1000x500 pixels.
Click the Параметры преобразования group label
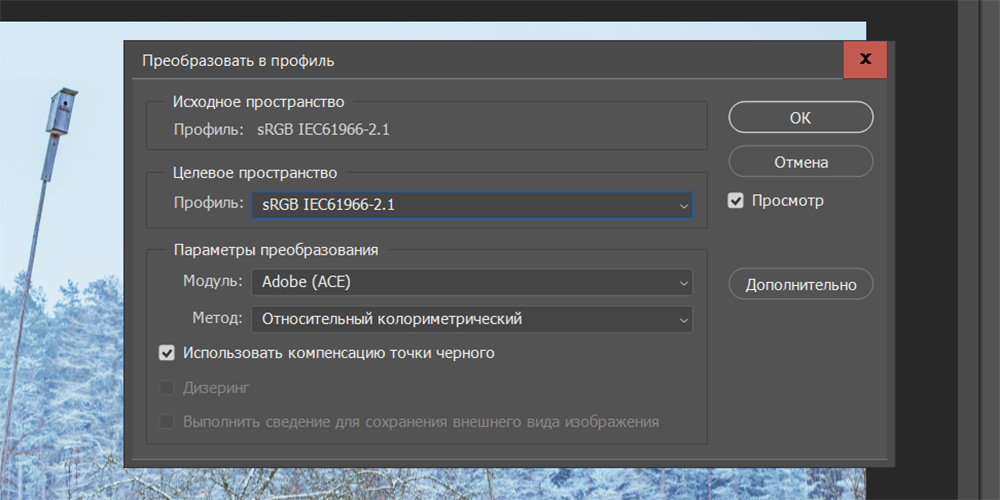[x=276, y=249]
